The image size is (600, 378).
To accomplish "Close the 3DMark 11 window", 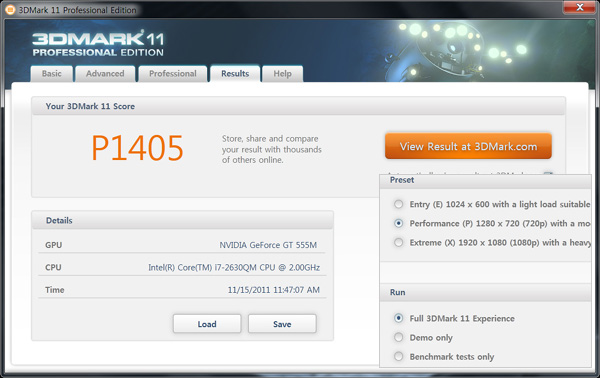I will [580, 7].
